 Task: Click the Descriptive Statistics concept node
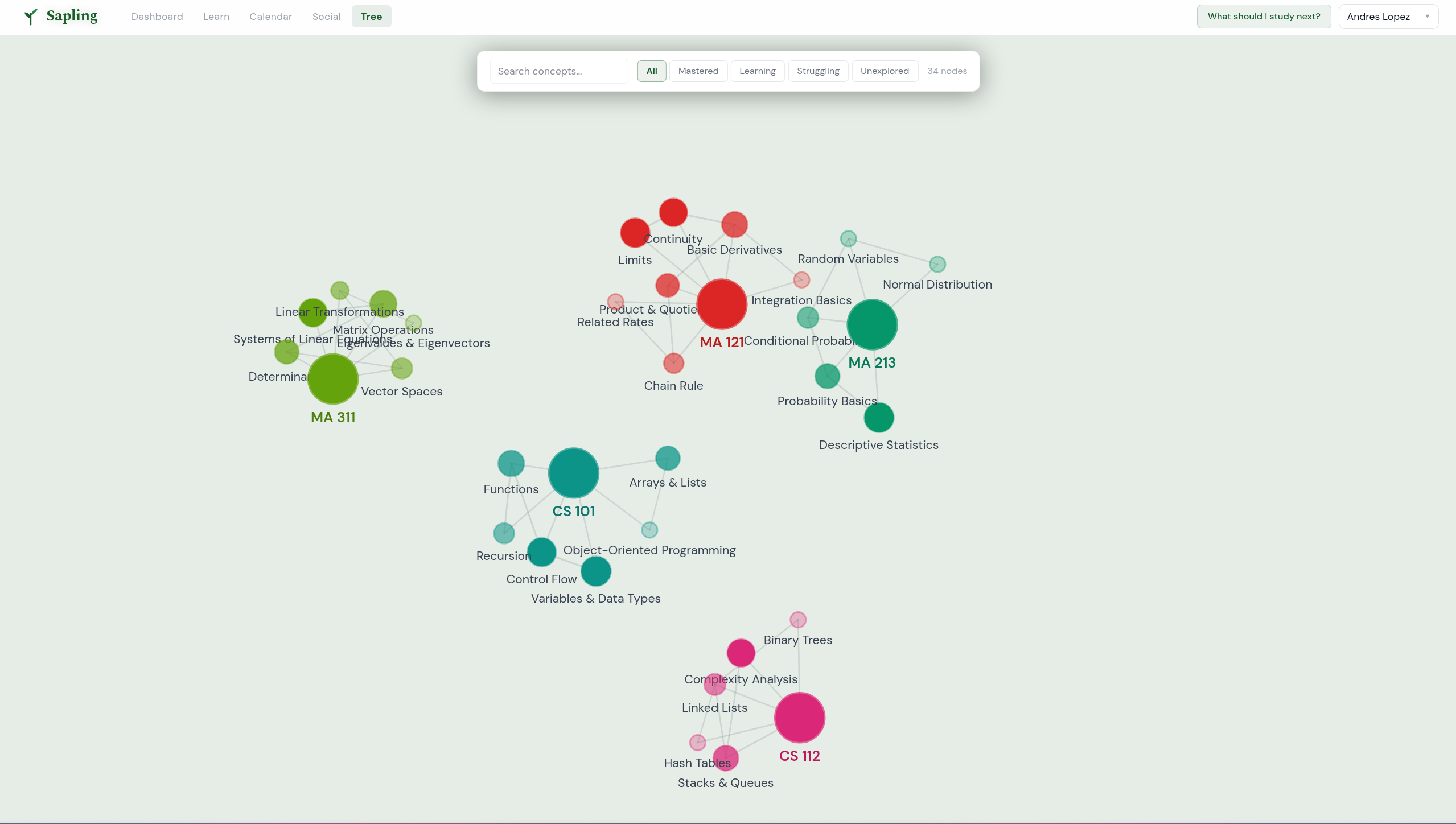pyautogui.click(x=879, y=418)
